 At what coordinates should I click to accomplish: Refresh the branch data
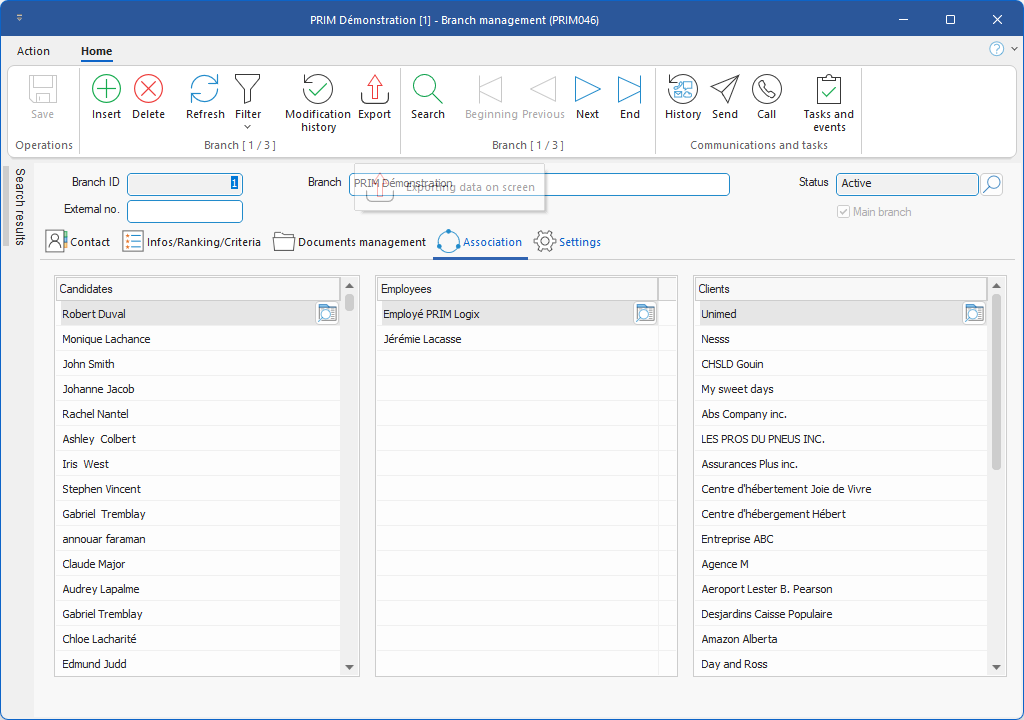pyautogui.click(x=205, y=90)
